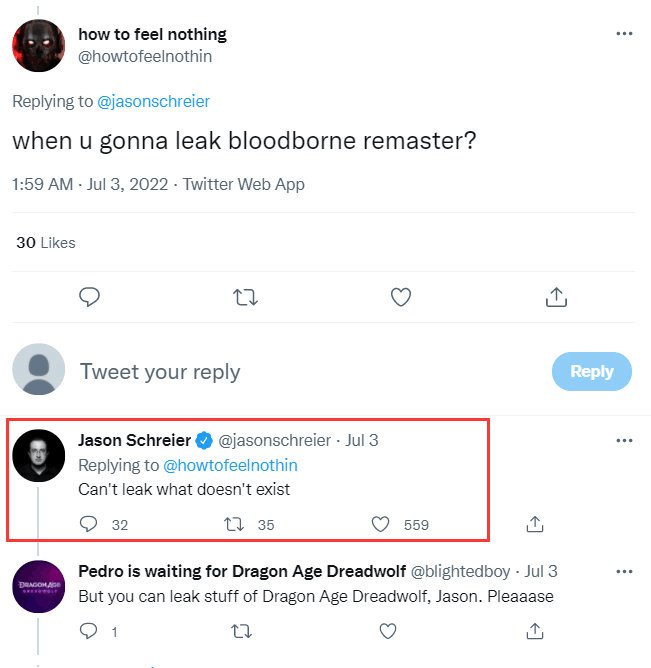This screenshot has height=668, width=651.
Task: Reply to the main bloodborne remaster tweet
Action: click(x=89, y=297)
